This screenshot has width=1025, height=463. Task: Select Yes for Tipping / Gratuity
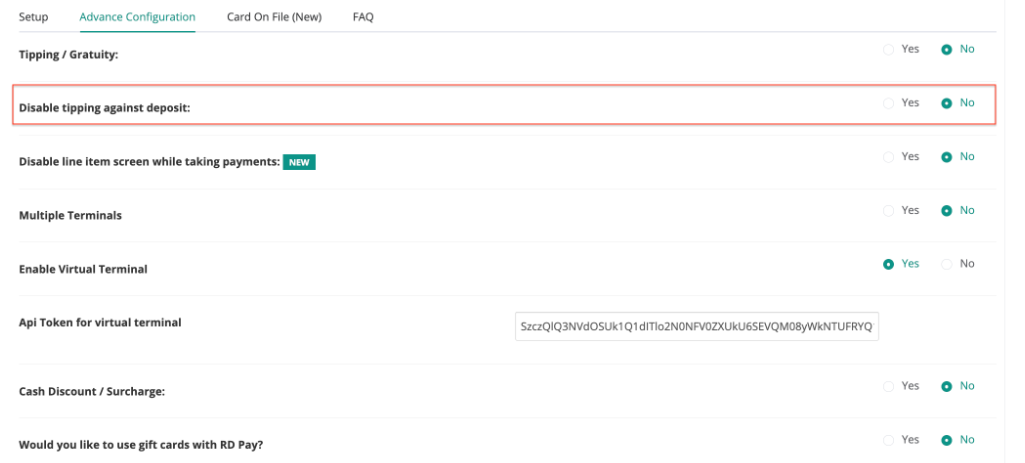(x=889, y=49)
